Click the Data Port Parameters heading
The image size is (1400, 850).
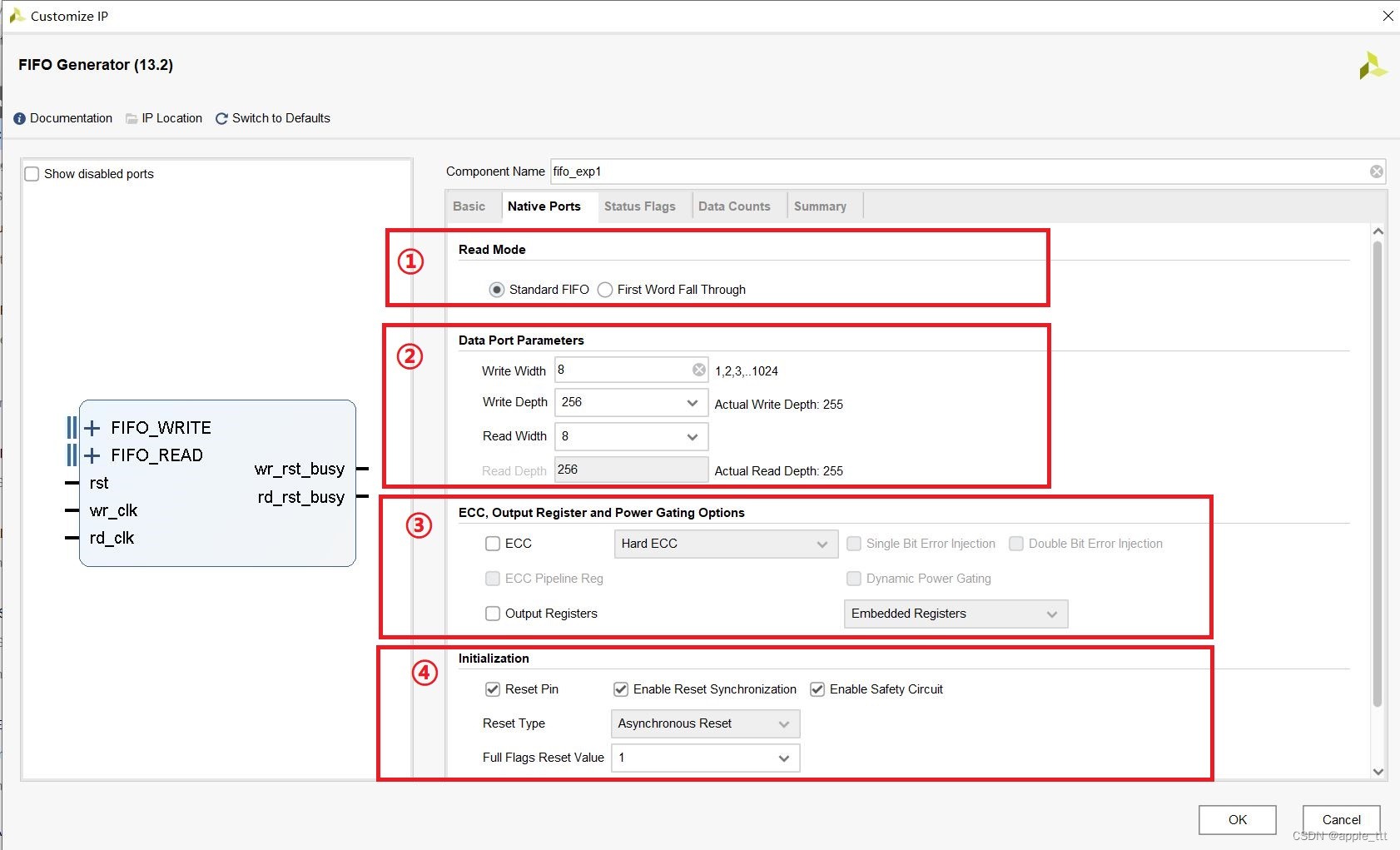point(521,340)
